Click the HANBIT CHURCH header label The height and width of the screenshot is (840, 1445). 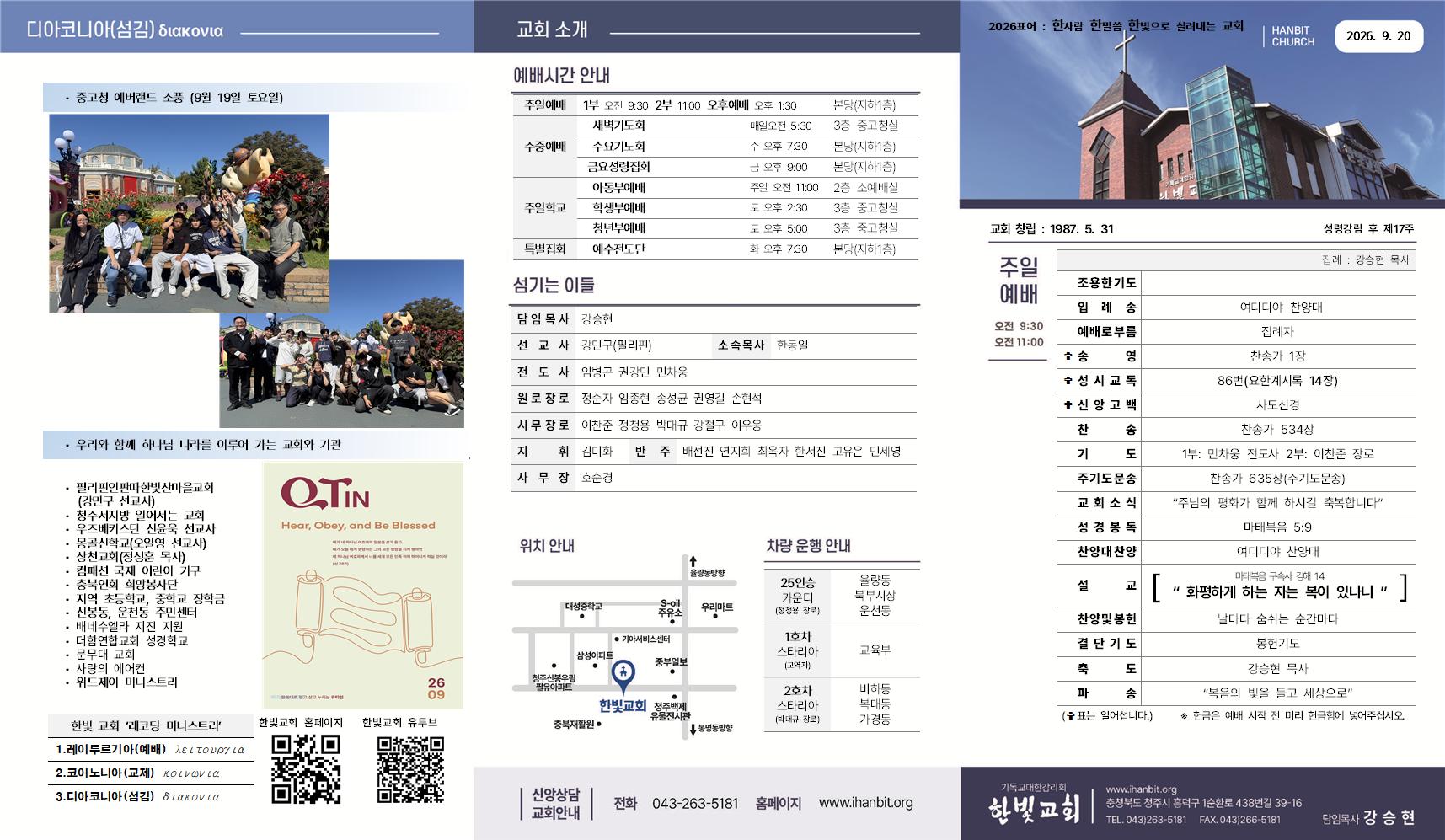(1292, 36)
